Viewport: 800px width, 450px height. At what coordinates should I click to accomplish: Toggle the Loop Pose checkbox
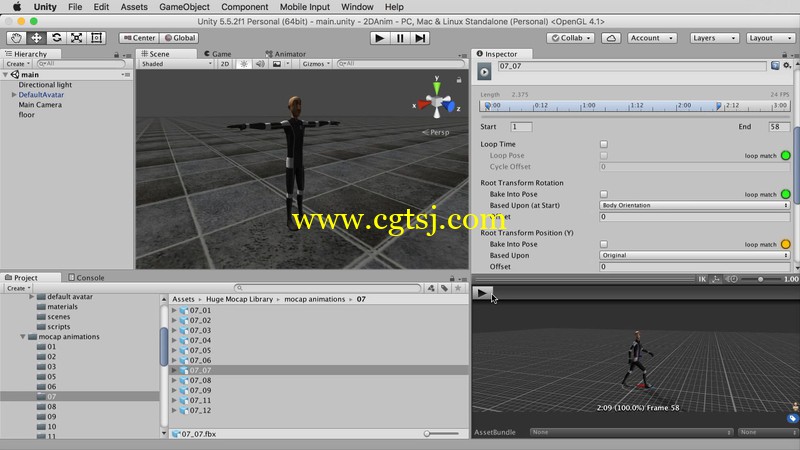(604, 156)
